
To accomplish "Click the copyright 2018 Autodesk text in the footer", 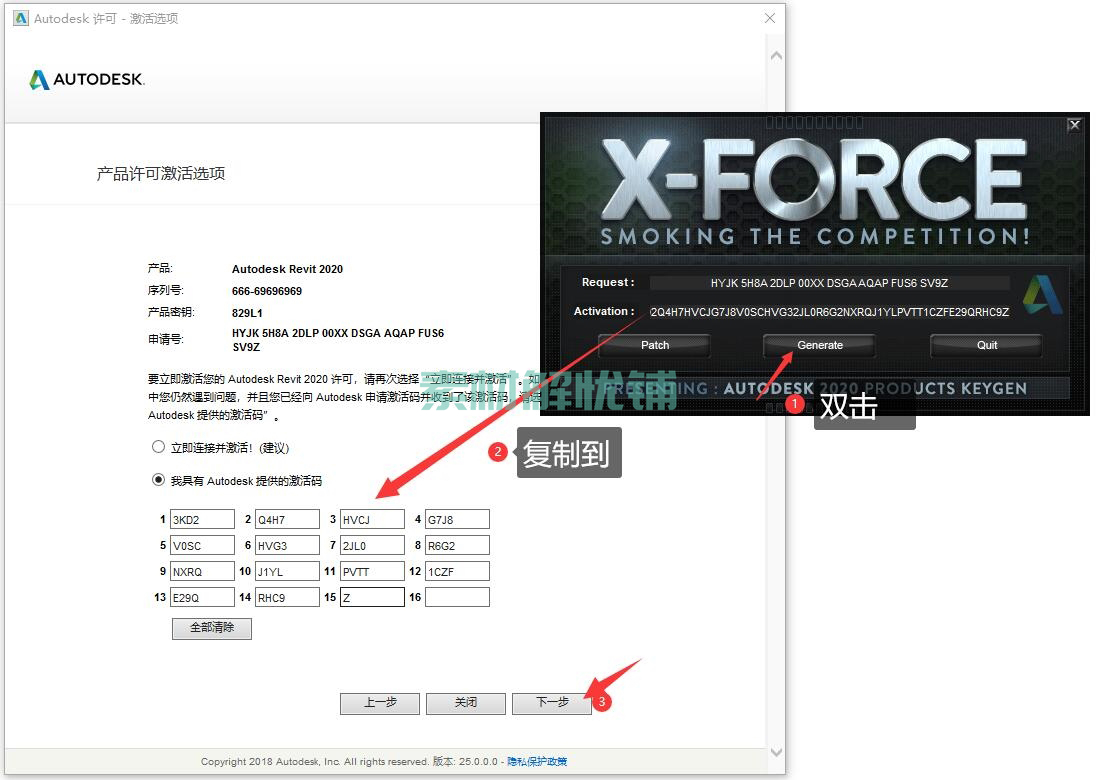I will [315, 761].
